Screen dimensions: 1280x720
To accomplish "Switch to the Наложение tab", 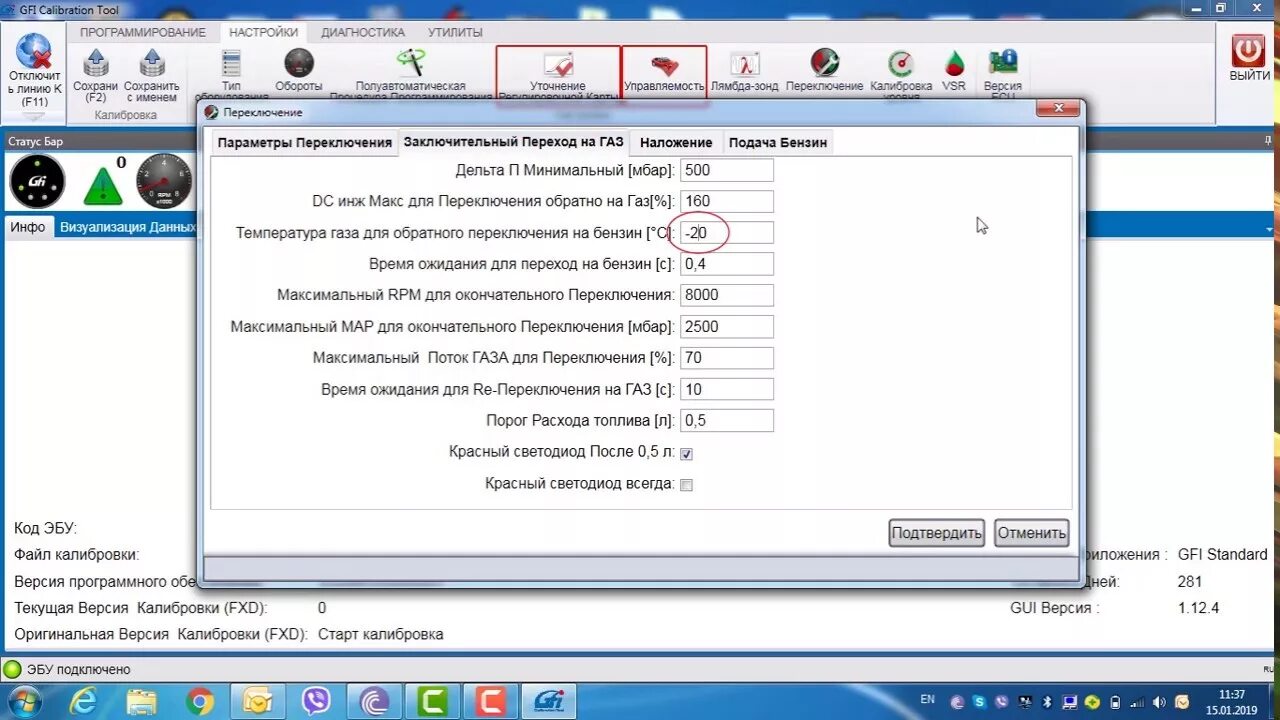I will (x=676, y=142).
